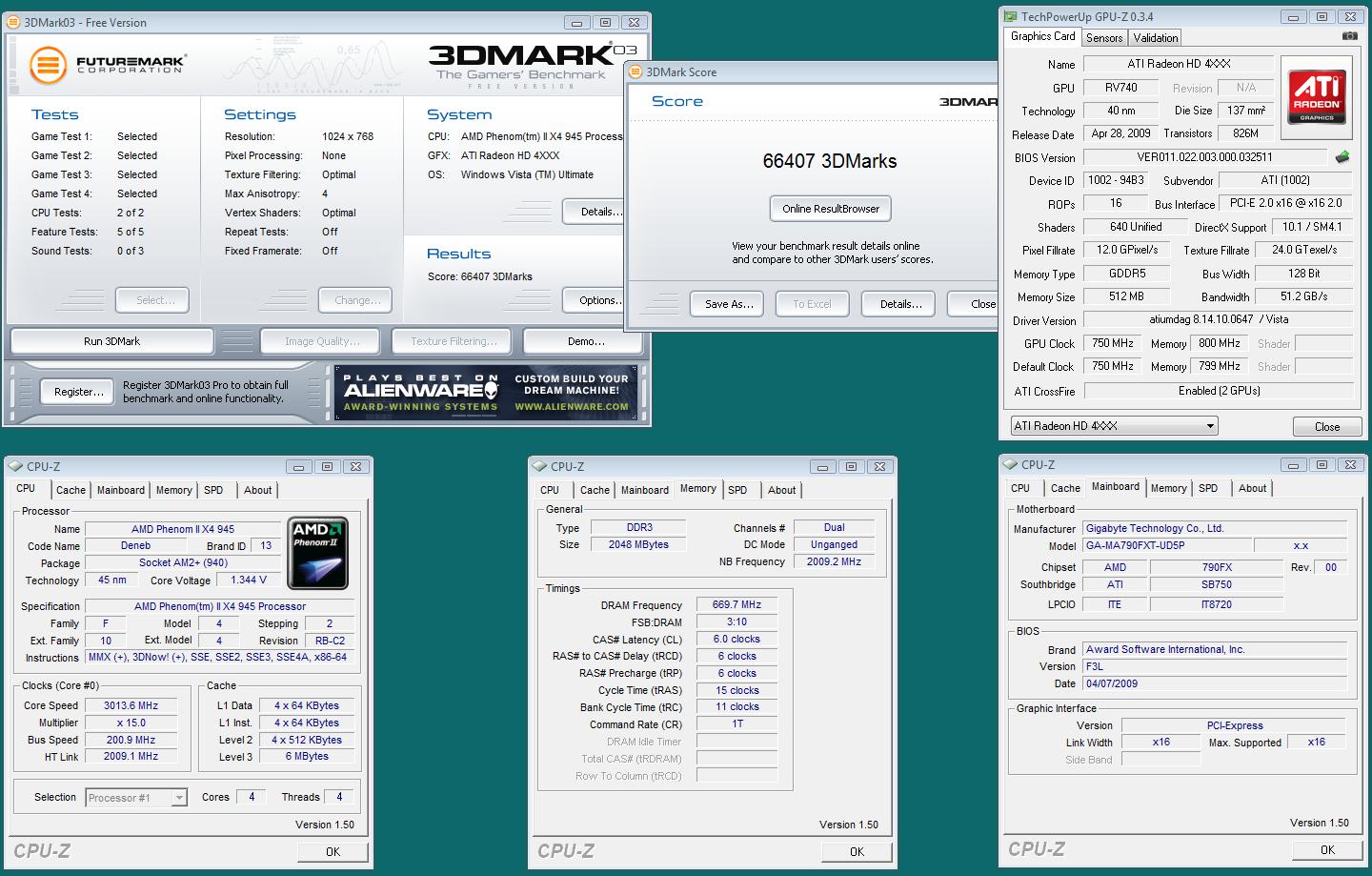Viewport: 1372px width, 876px height.
Task: Switch to the Validation tab in GPU-Z
Action: [1156, 38]
